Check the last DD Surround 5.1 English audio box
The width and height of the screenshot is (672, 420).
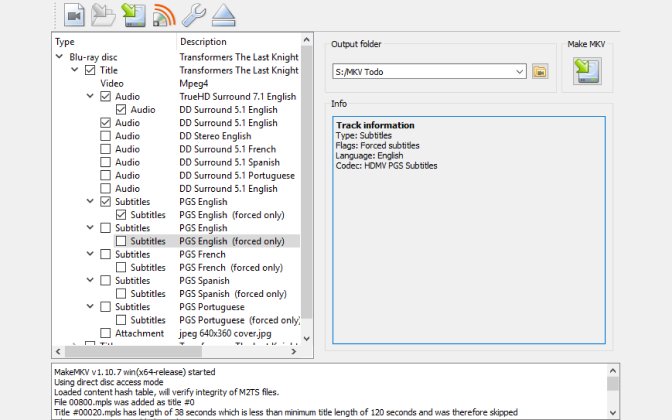tap(105, 189)
